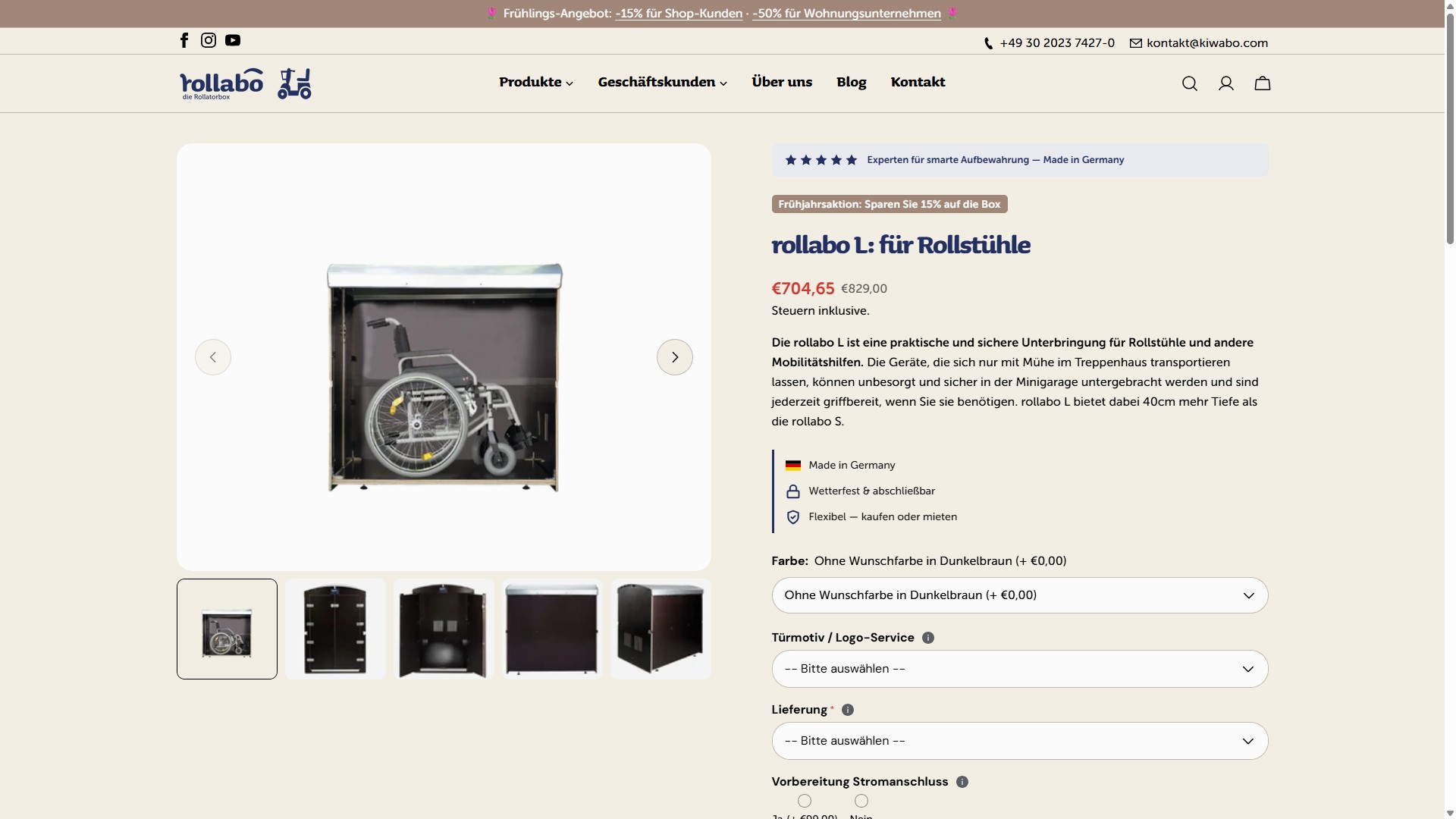The height and width of the screenshot is (819, 1456).
Task: Select Ja radio for Stromanschluss
Action: coord(805,801)
